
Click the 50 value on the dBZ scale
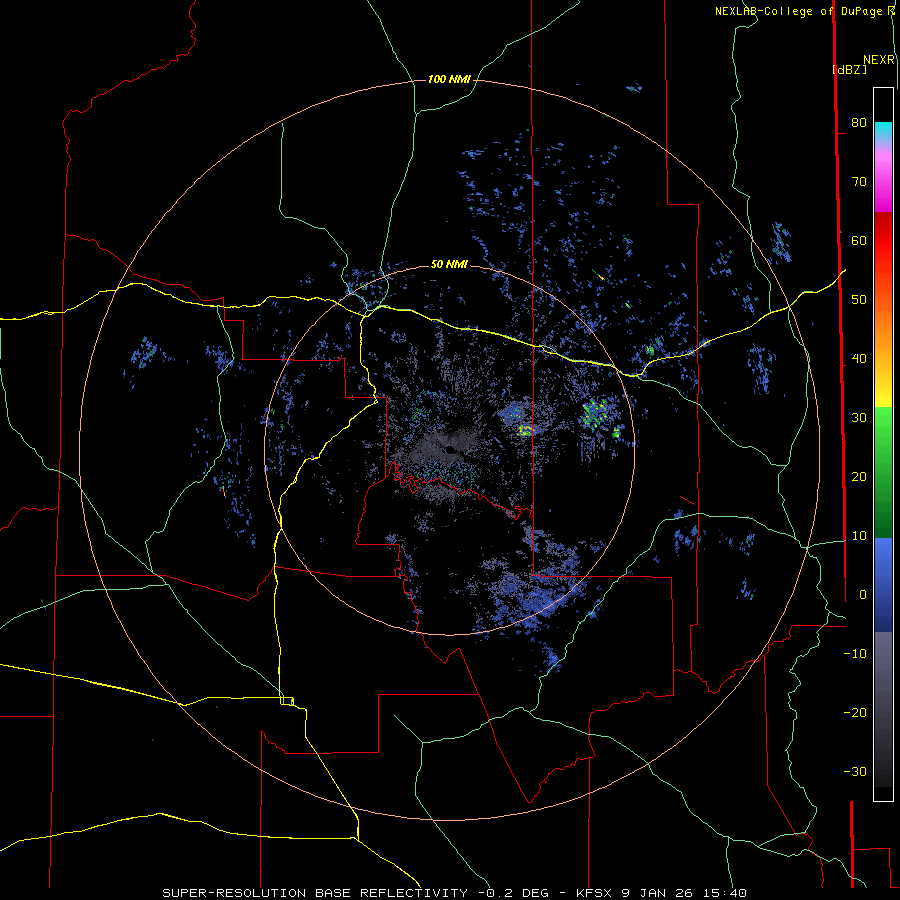pyautogui.click(x=859, y=300)
